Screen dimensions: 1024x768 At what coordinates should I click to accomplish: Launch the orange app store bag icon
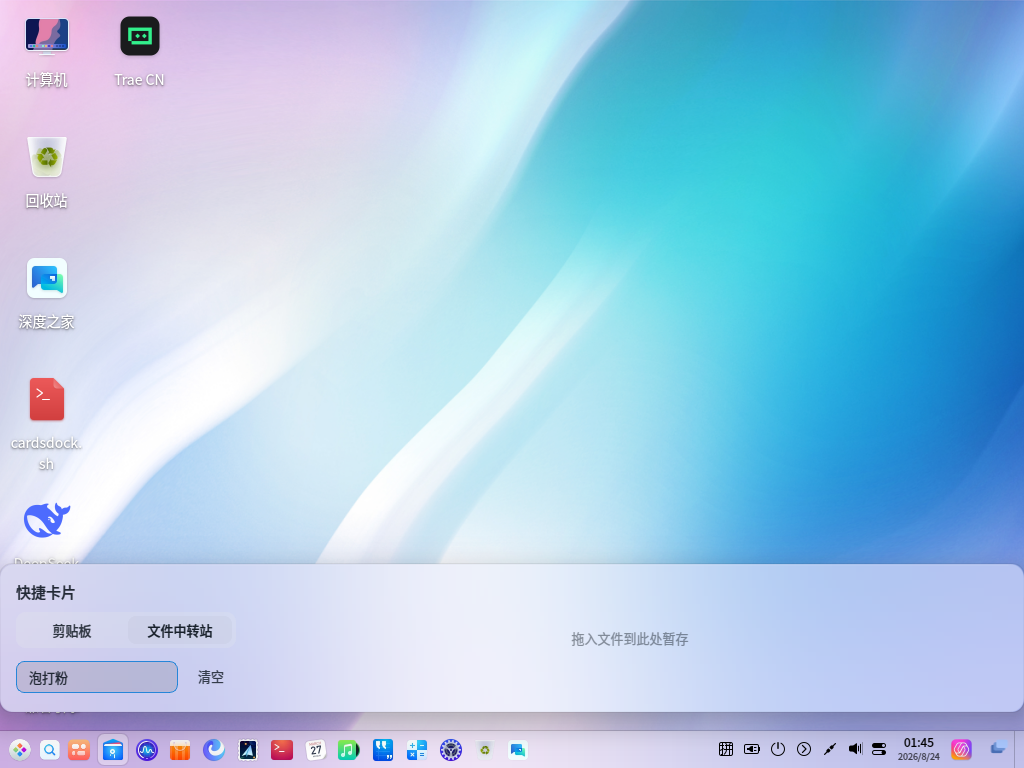pos(180,750)
